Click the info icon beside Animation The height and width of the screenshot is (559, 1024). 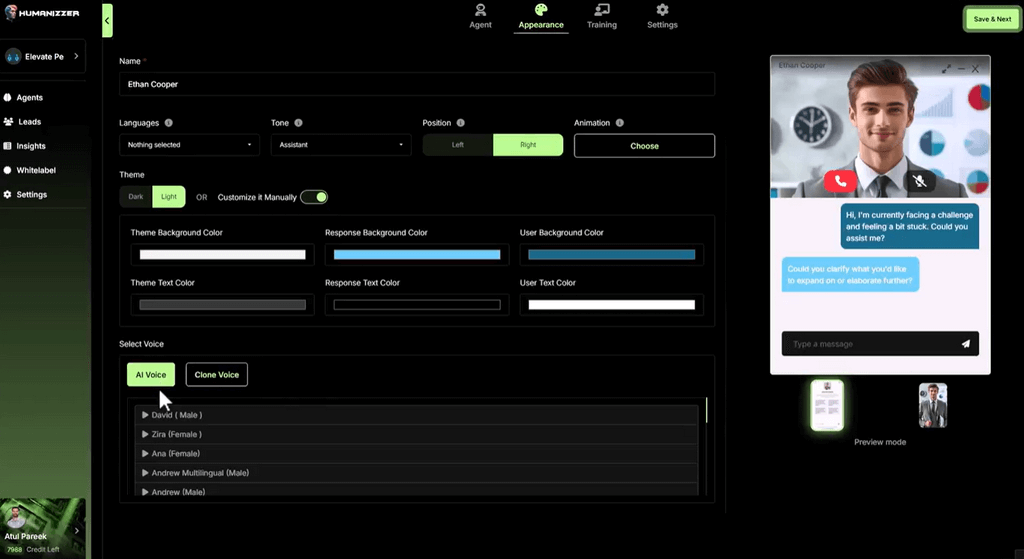620,123
